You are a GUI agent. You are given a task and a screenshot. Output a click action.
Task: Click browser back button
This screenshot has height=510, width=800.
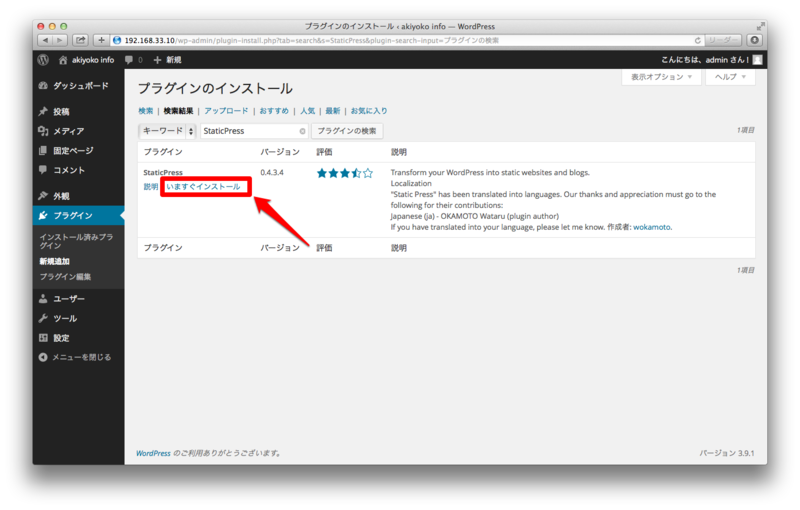[x=45, y=40]
